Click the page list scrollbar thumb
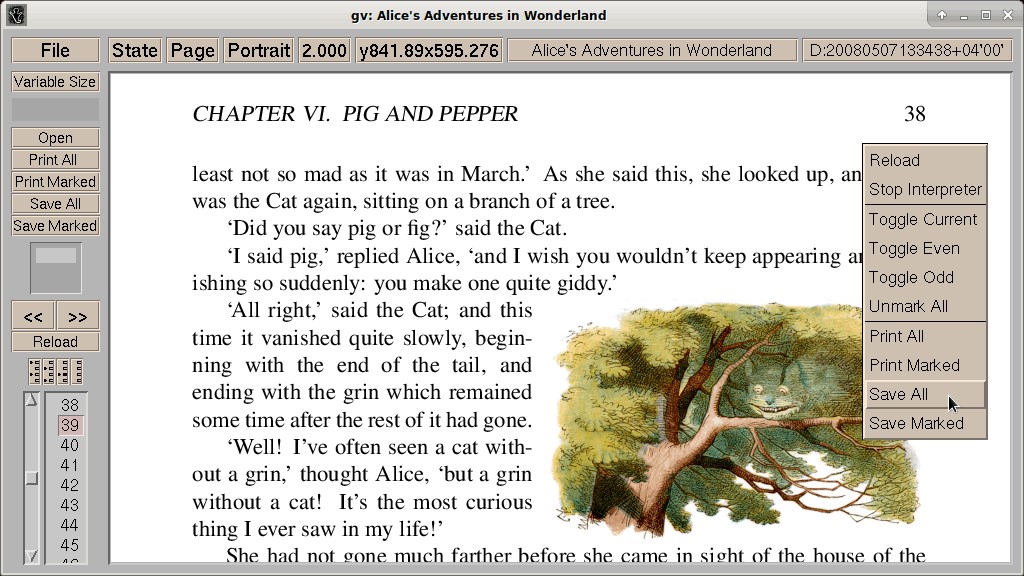This screenshot has height=576, width=1024. point(31,479)
